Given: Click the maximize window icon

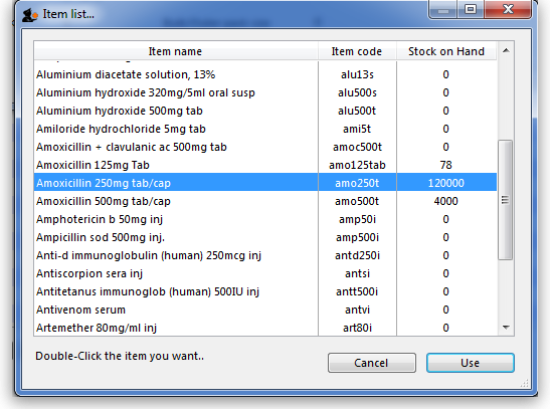Looking at the screenshot, I should tap(470, 9).
